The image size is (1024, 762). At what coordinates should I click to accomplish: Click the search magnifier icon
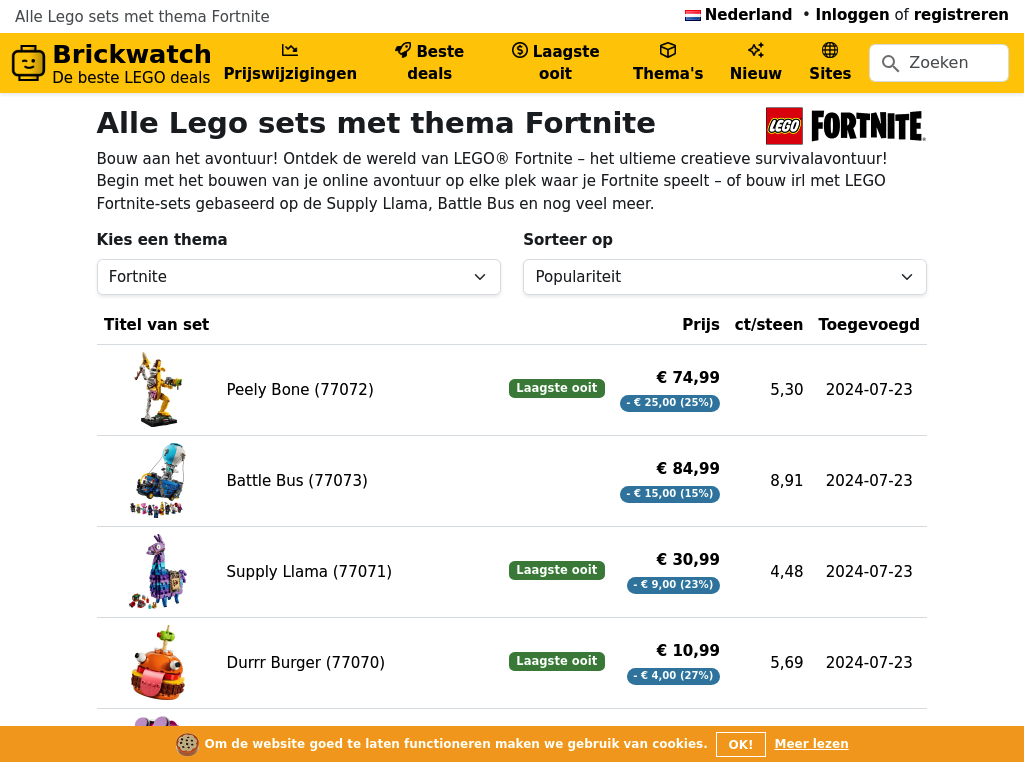pos(890,63)
